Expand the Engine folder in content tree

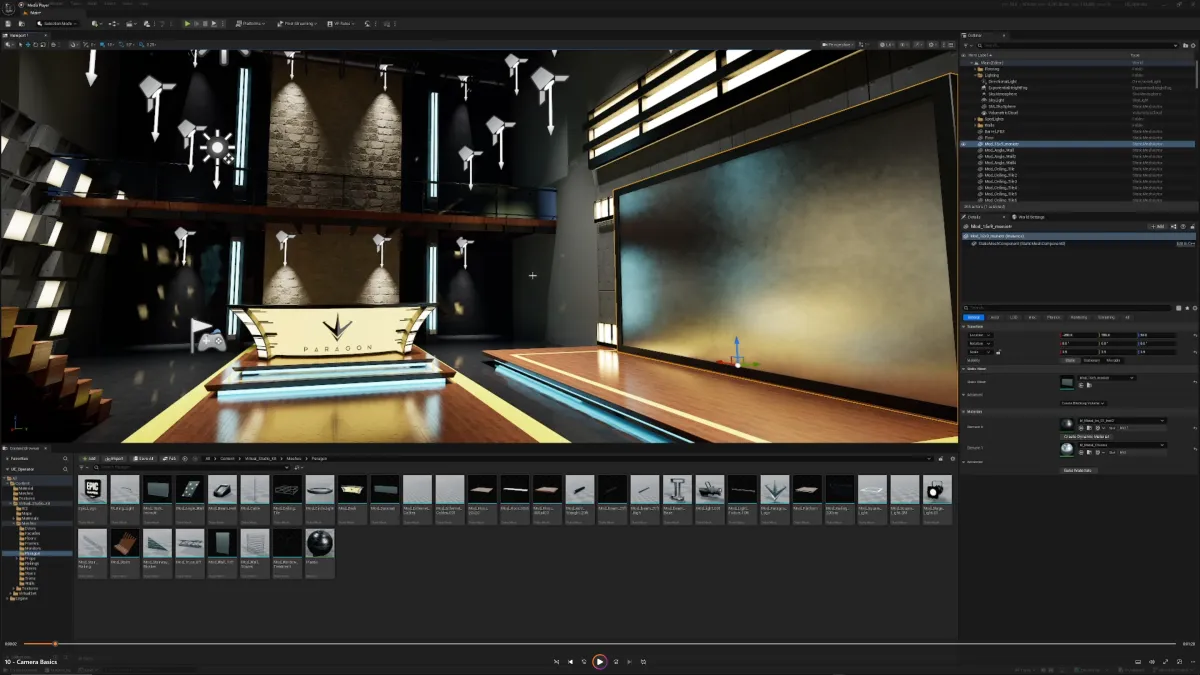[7, 599]
